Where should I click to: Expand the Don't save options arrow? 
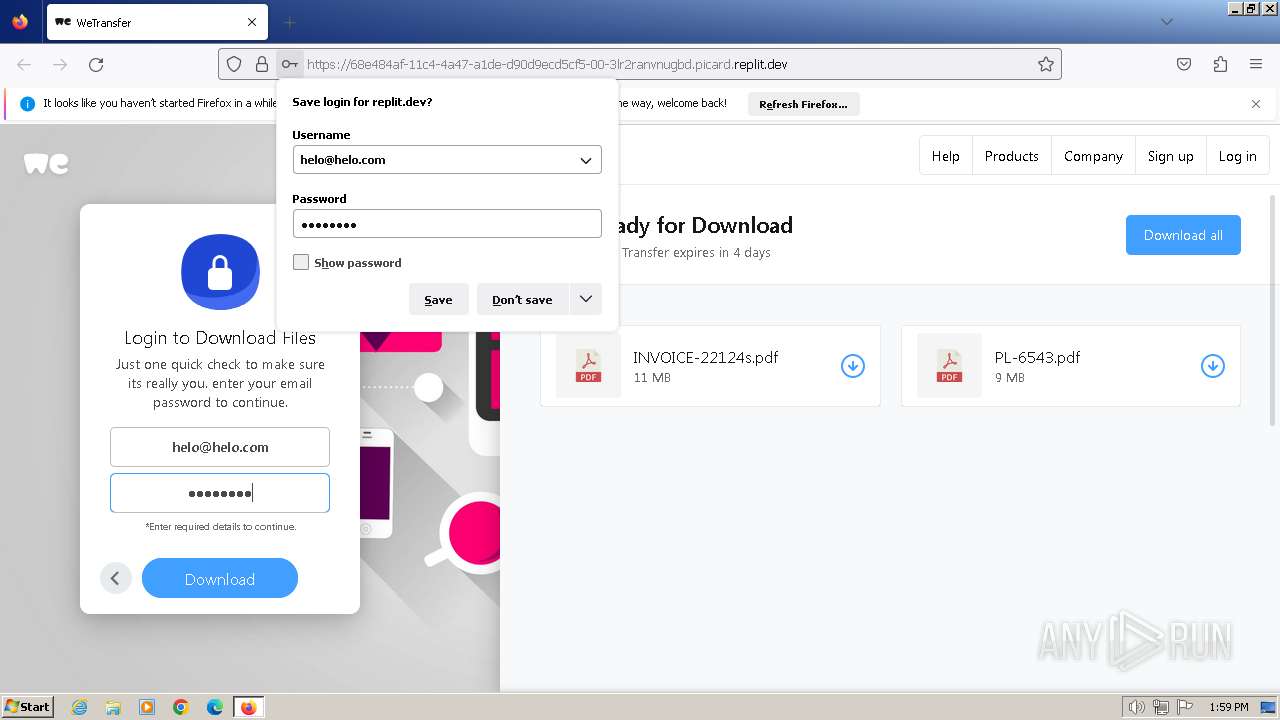point(586,299)
